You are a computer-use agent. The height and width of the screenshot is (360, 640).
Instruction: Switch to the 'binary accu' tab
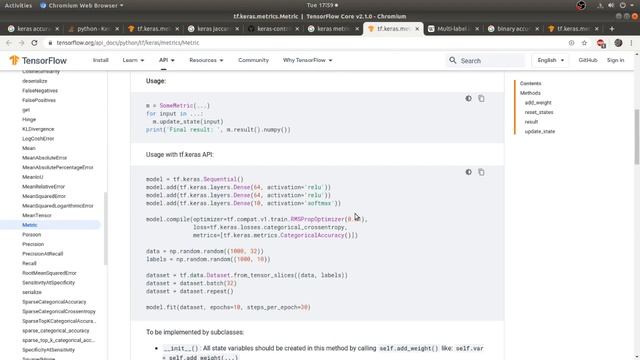(513, 29)
